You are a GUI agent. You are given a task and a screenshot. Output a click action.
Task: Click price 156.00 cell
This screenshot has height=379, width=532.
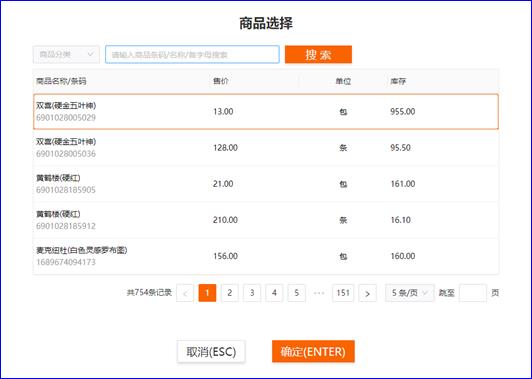pyautogui.click(x=225, y=256)
